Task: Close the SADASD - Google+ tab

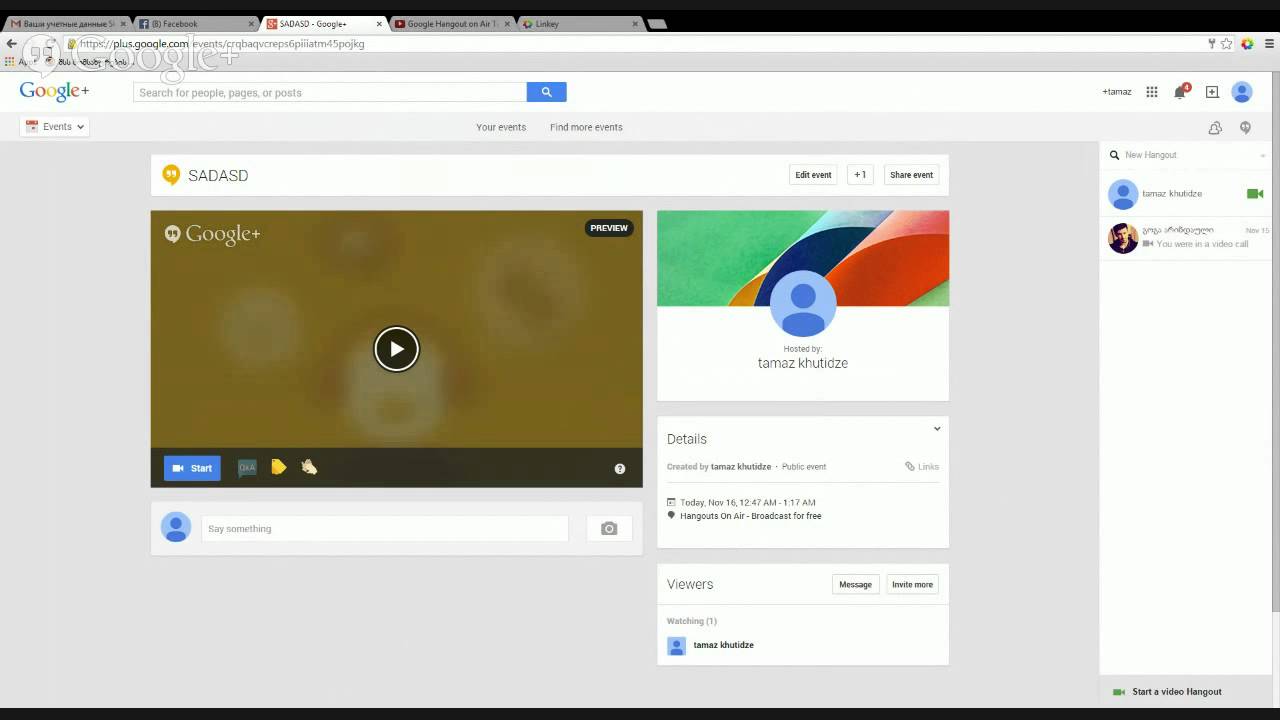Action: click(379, 24)
